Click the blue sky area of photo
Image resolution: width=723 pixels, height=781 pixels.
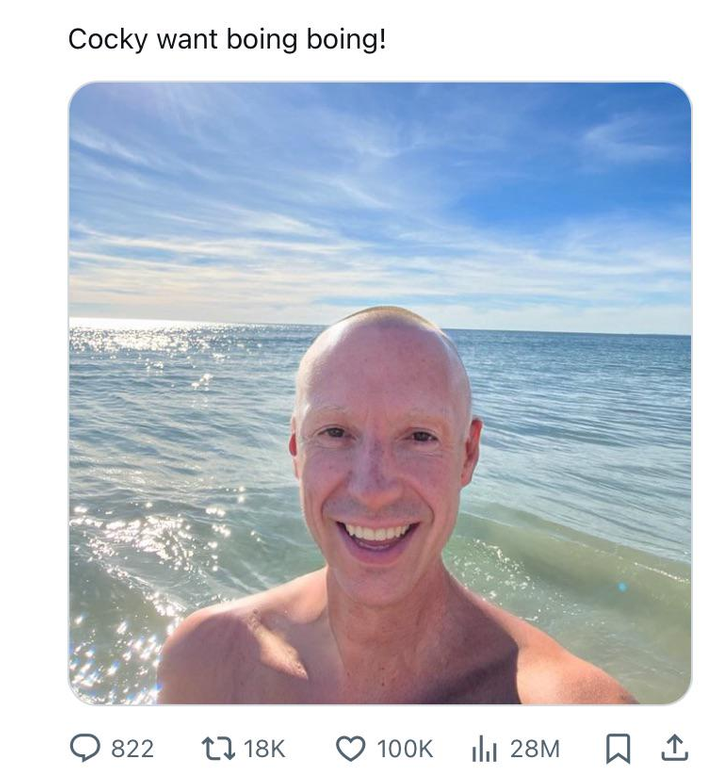click(380, 189)
